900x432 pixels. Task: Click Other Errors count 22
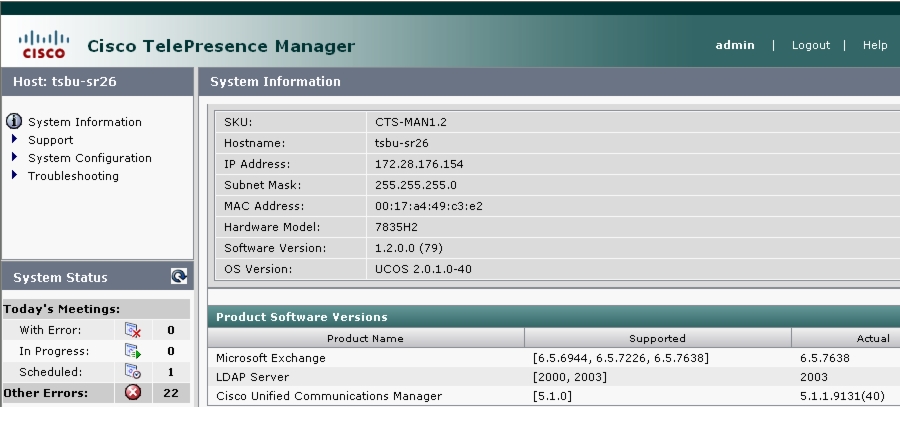coord(171,393)
